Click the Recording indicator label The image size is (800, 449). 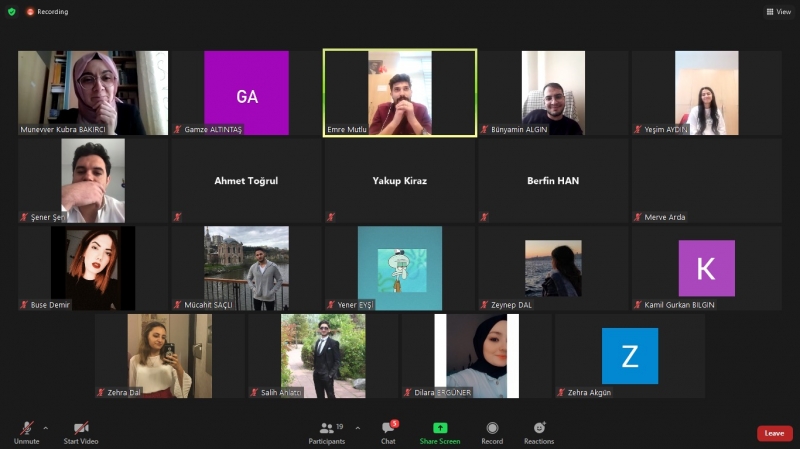pos(48,12)
